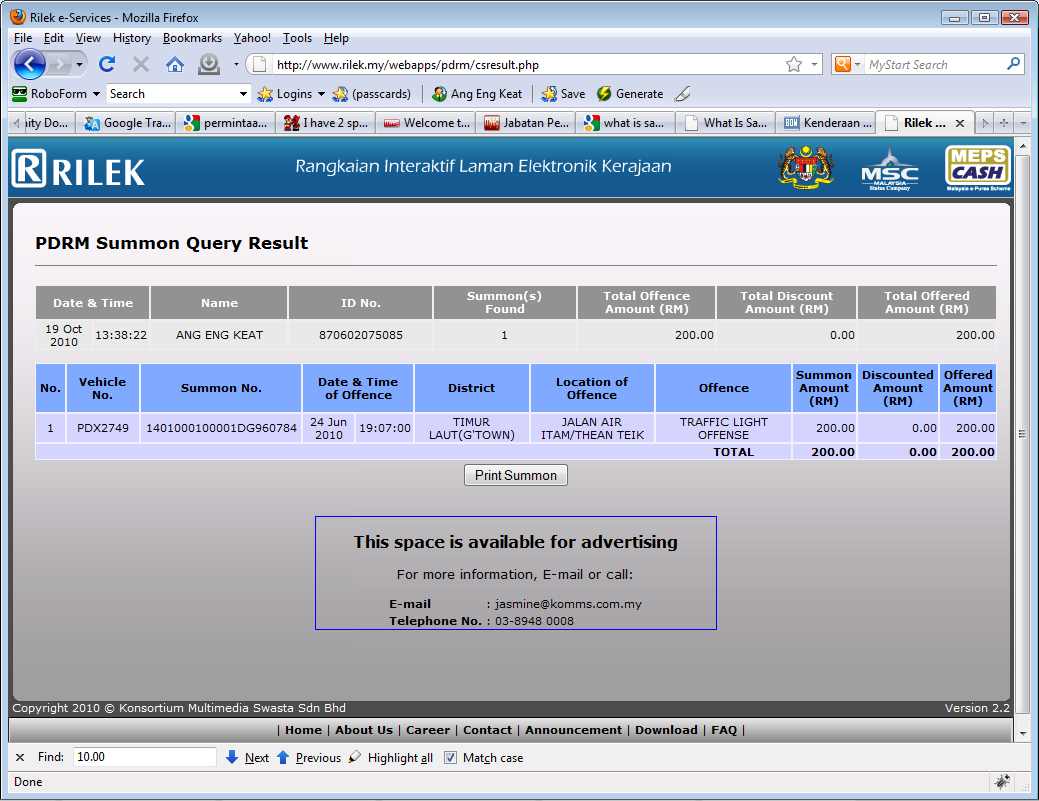Open the Download footer link
Screen dimensions: 1039x801
pos(666,729)
